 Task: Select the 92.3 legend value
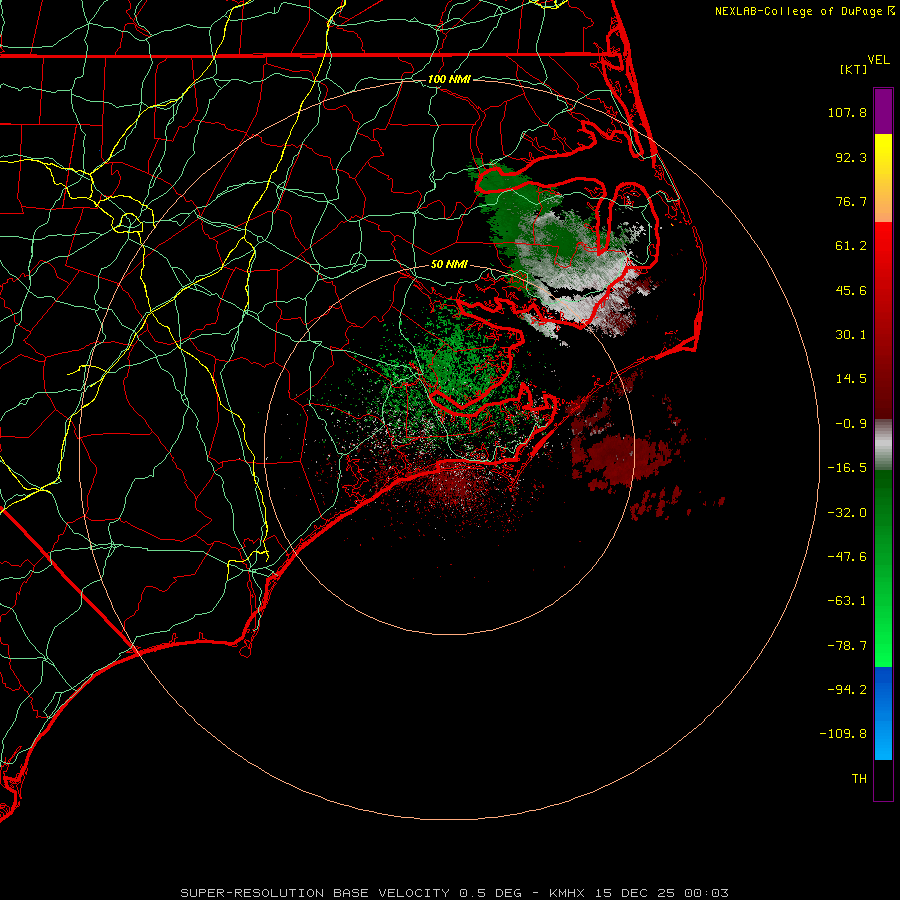[851, 157]
